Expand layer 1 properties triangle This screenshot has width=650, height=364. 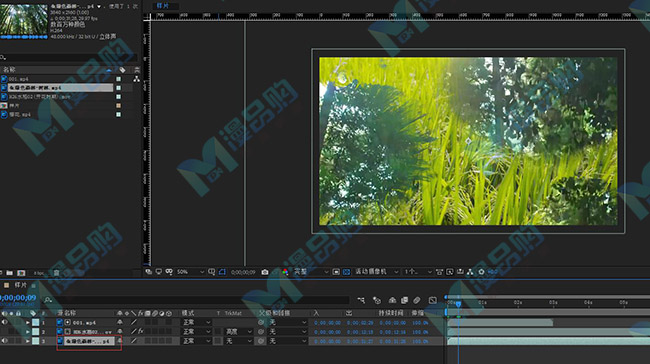pos(28,322)
